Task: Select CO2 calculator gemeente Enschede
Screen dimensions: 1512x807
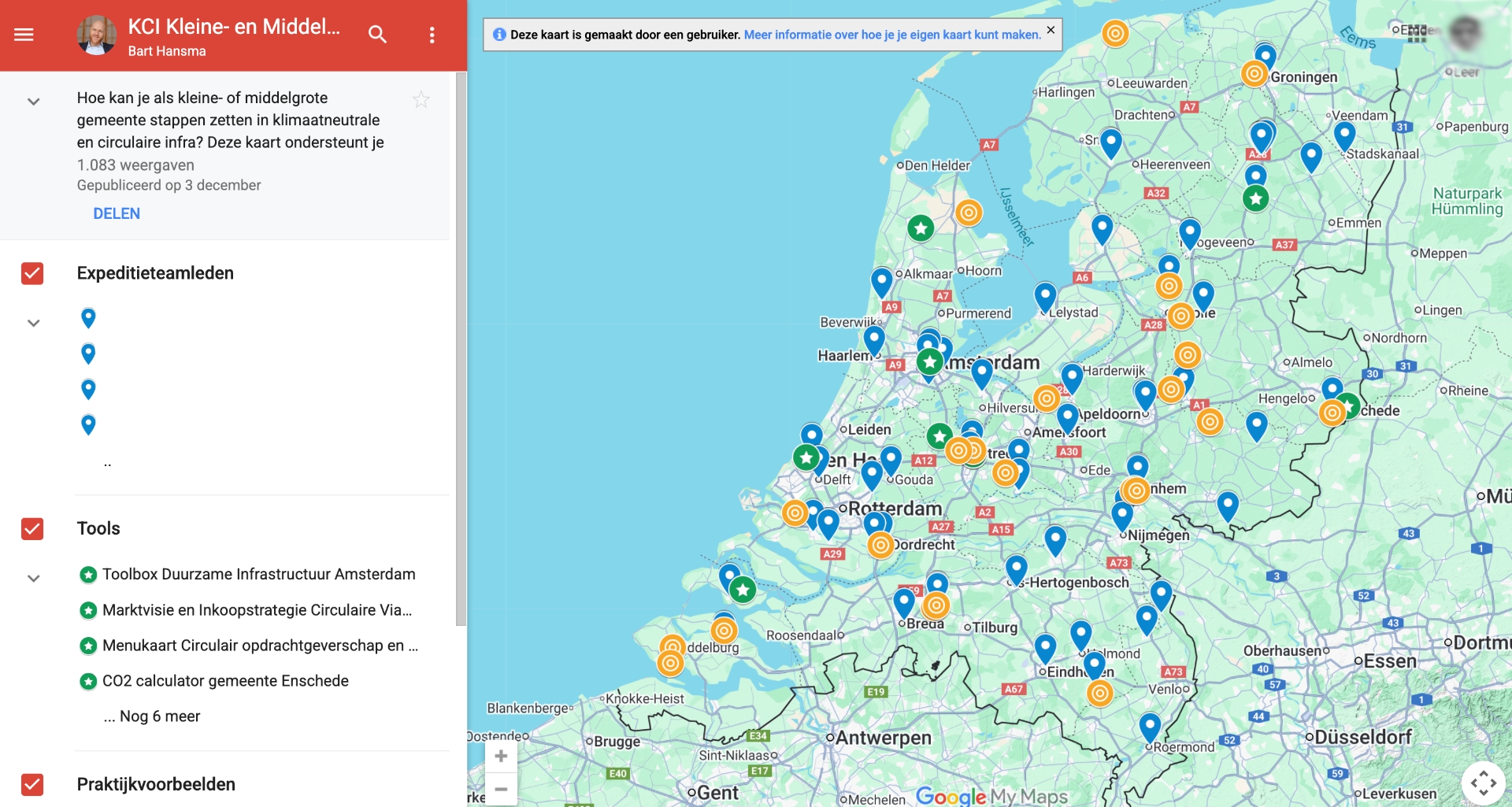Action: tap(225, 680)
